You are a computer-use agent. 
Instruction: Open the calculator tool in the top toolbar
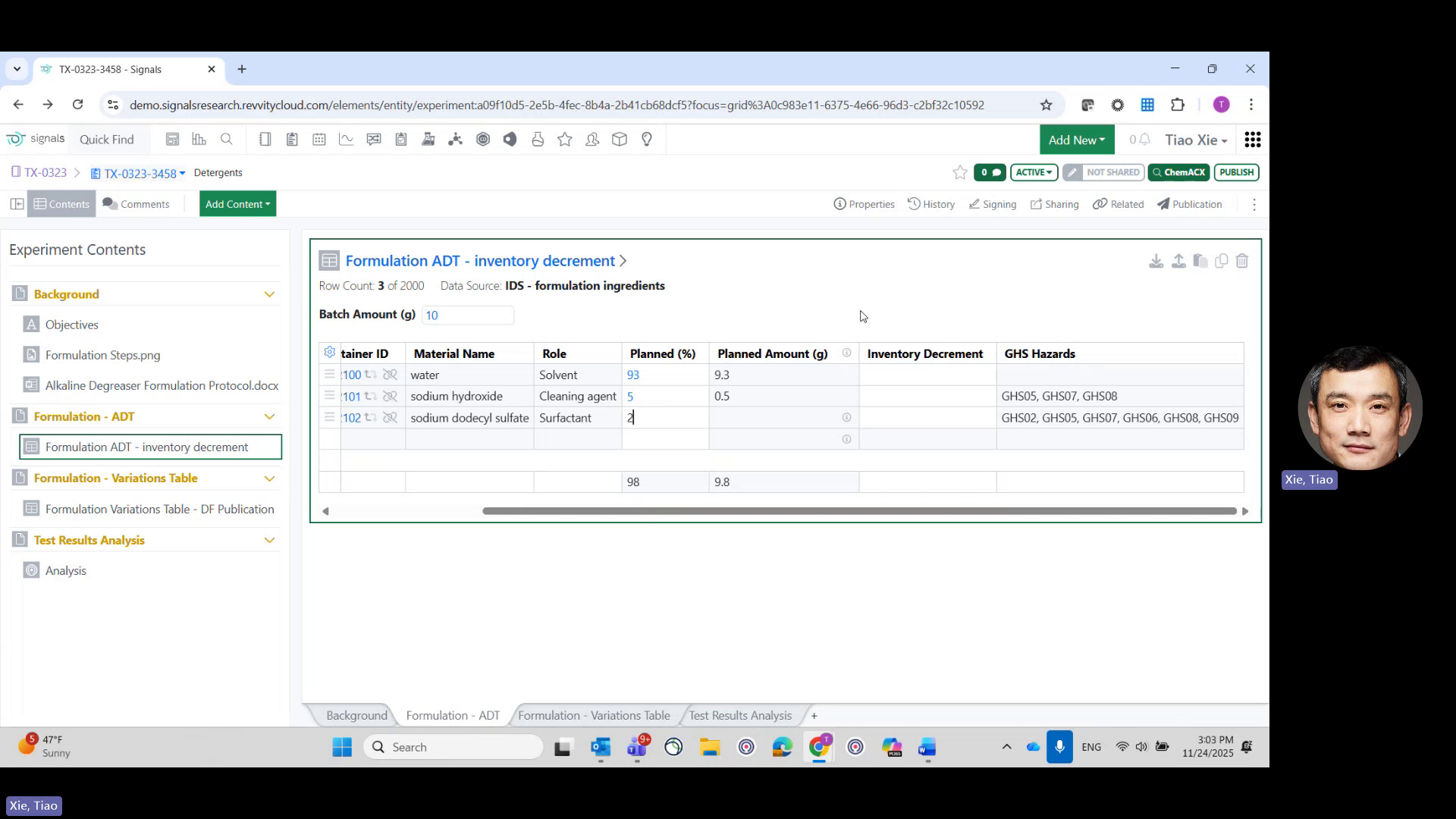click(173, 139)
